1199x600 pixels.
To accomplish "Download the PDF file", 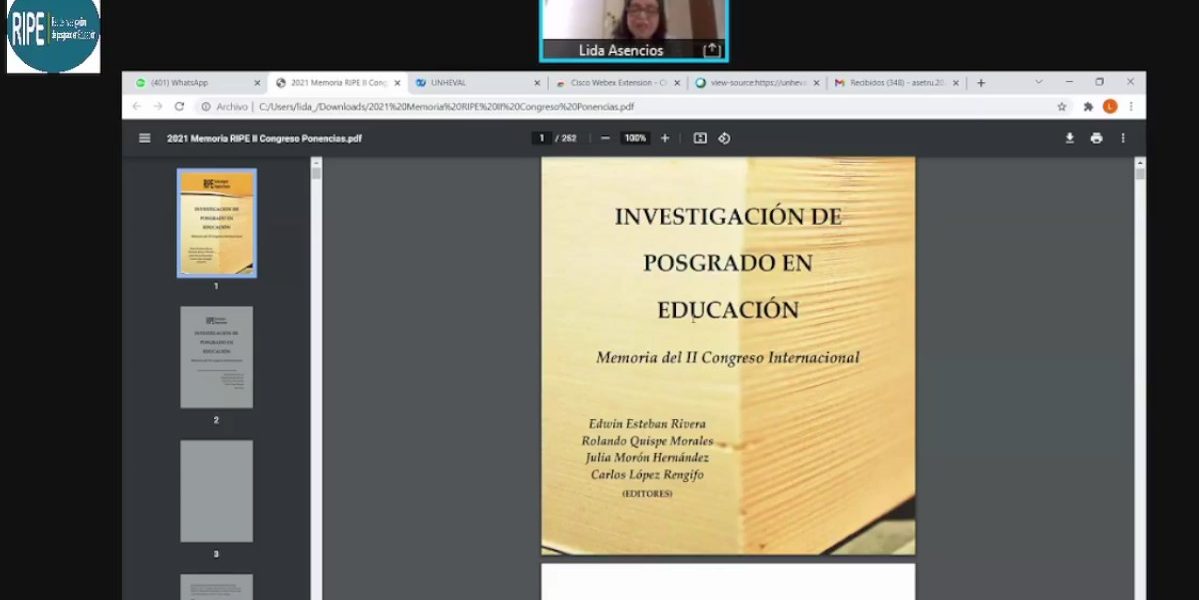I will (1069, 138).
